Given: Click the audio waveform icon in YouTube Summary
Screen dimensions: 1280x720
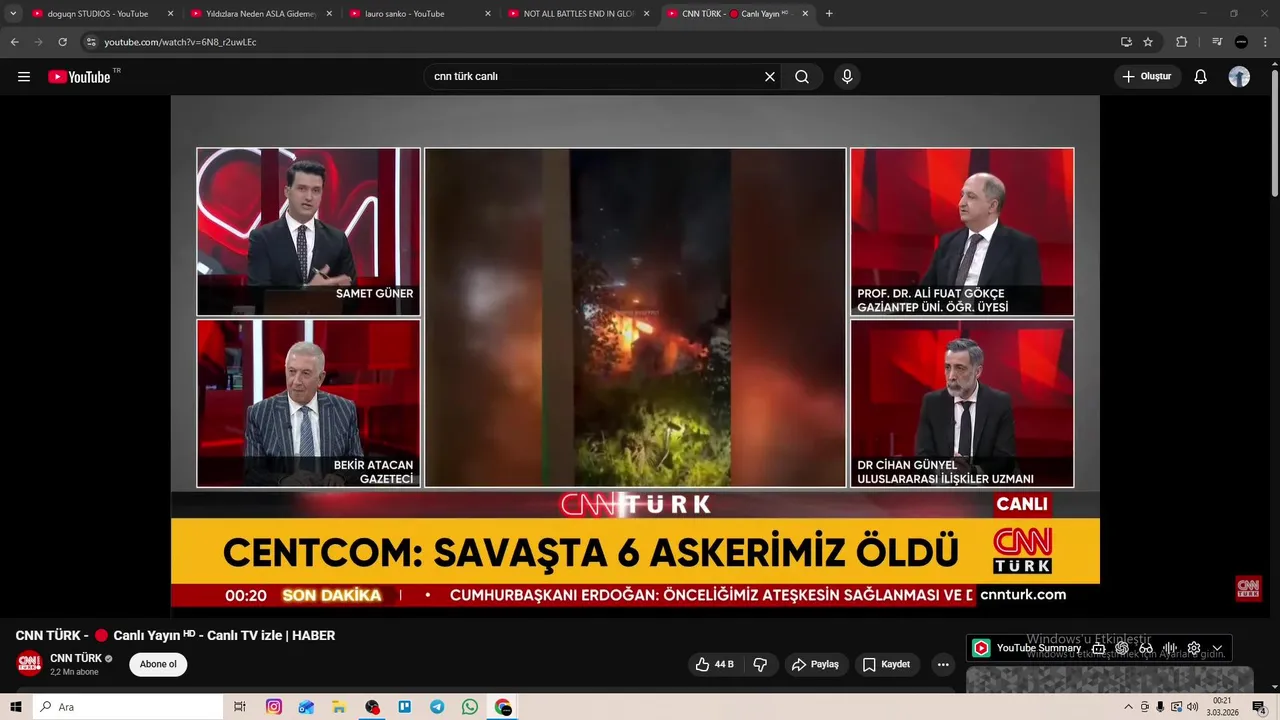Looking at the screenshot, I should 1169,648.
